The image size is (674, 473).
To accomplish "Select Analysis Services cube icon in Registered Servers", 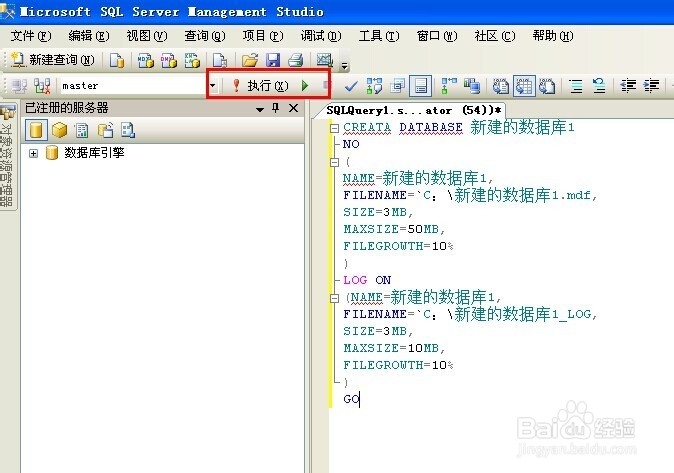I will point(59,130).
